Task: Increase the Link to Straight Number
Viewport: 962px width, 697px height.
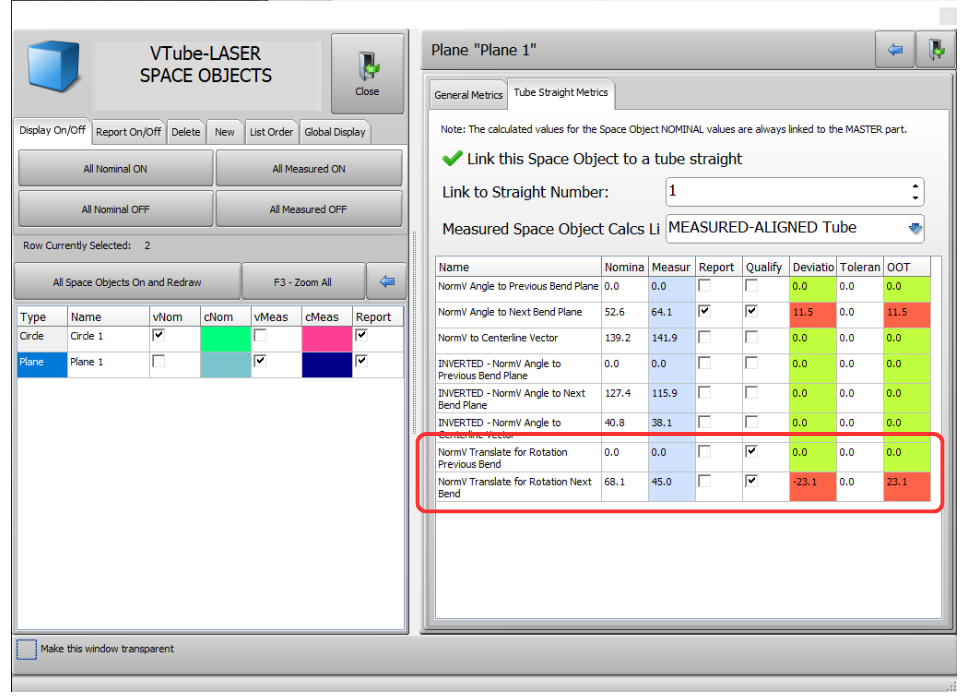Action: [x=916, y=186]
